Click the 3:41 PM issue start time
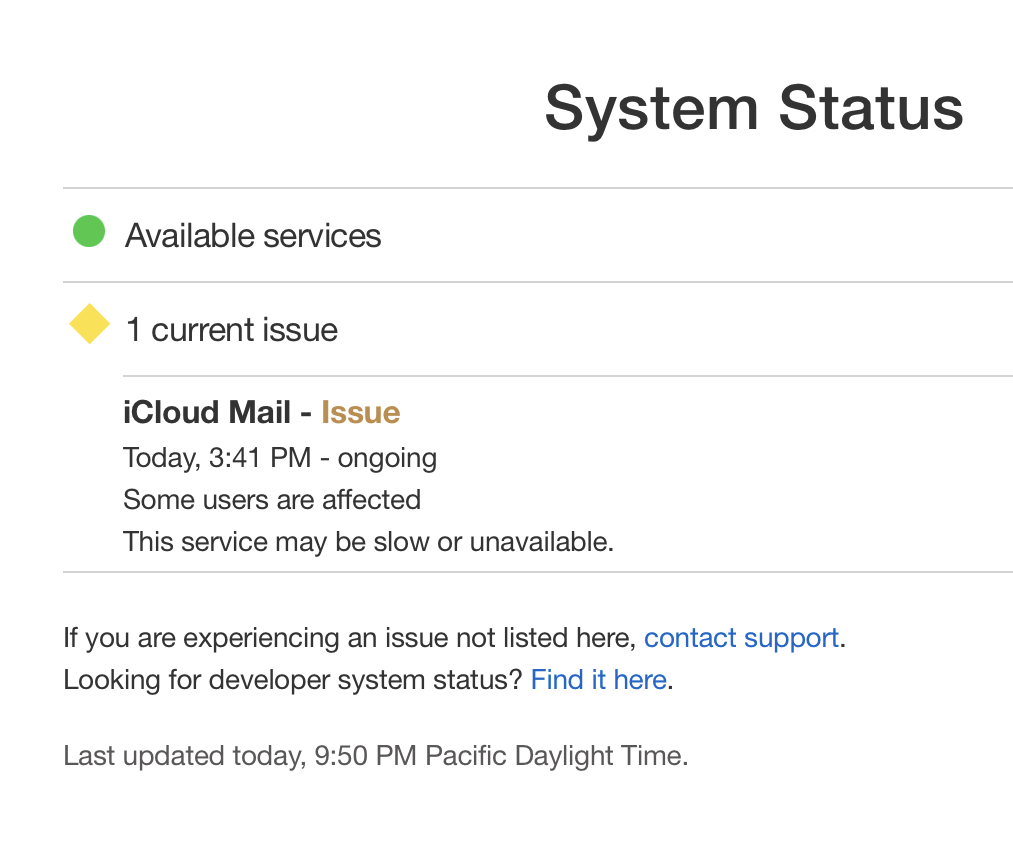Image resolution: width=1013 pixels, height=842 pixels. pos(260,458)
